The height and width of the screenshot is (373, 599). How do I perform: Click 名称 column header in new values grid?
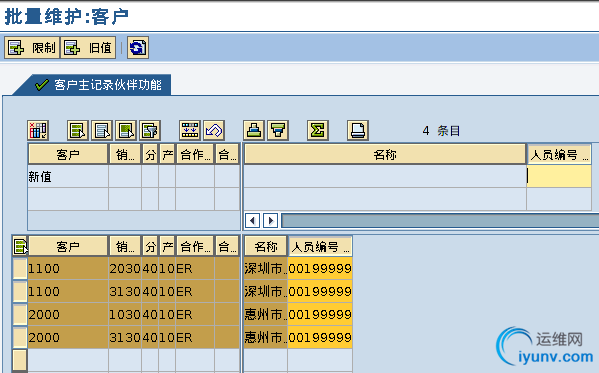(385, 154)
